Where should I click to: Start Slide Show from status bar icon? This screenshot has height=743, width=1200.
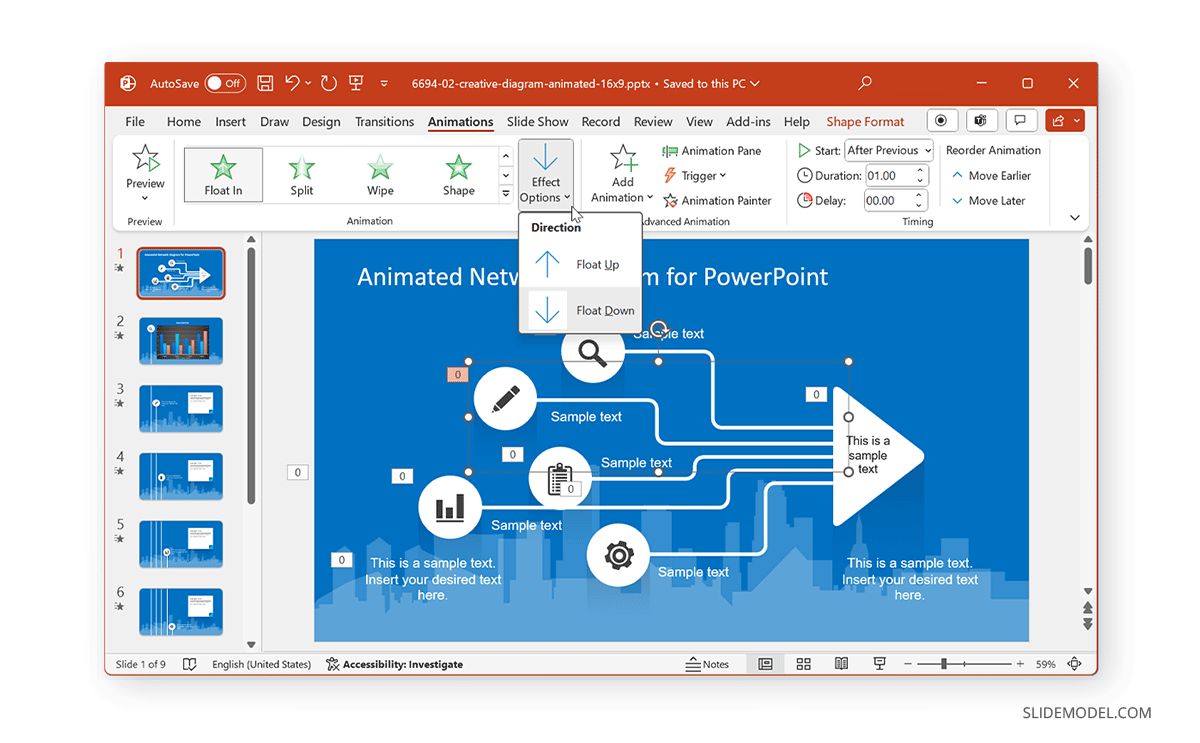(879, 664)
